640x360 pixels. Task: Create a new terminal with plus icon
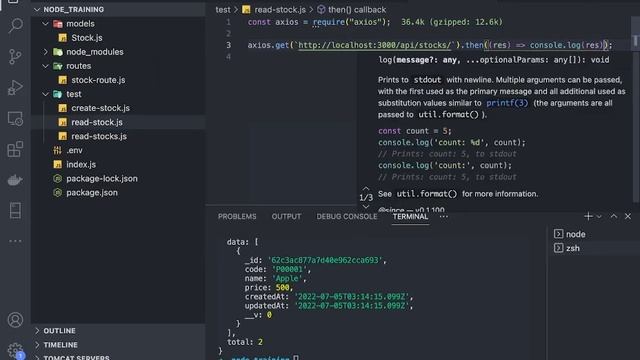pos(588,216)
